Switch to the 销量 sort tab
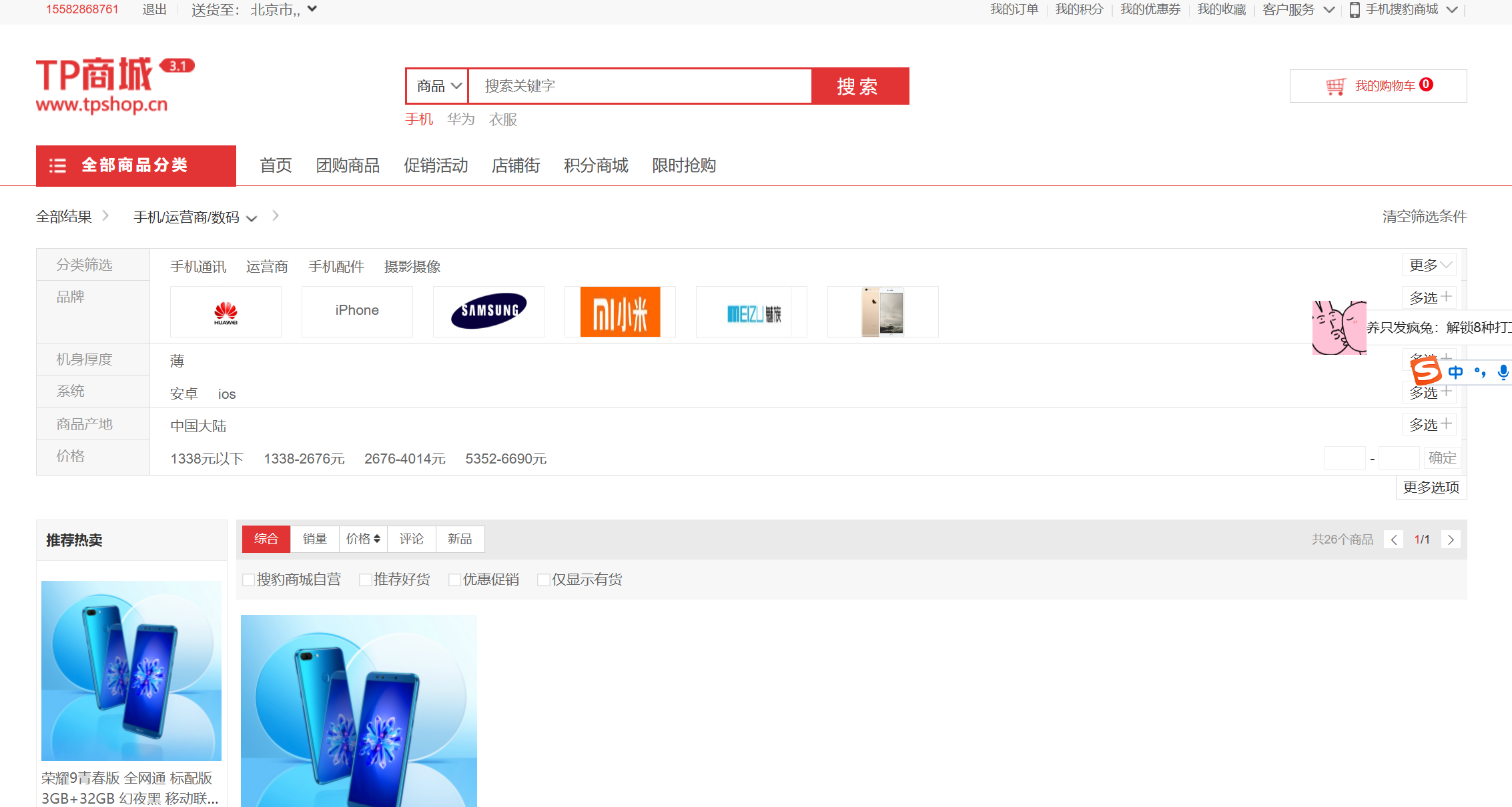 (x=314, y=539)
